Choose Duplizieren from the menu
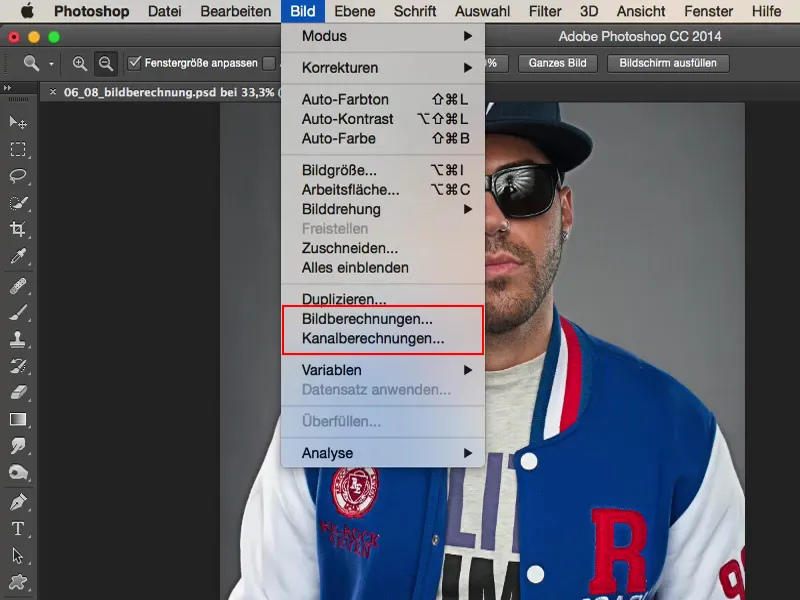The height and width of the screenshot is (600, 800). click(383, 299)
